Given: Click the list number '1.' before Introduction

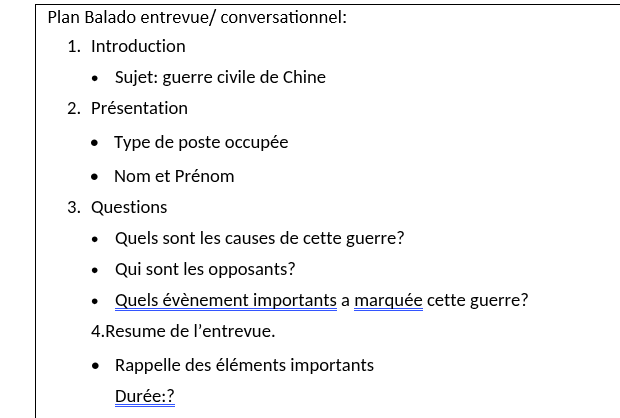Looking at the screenshot, I should point(73,46).
